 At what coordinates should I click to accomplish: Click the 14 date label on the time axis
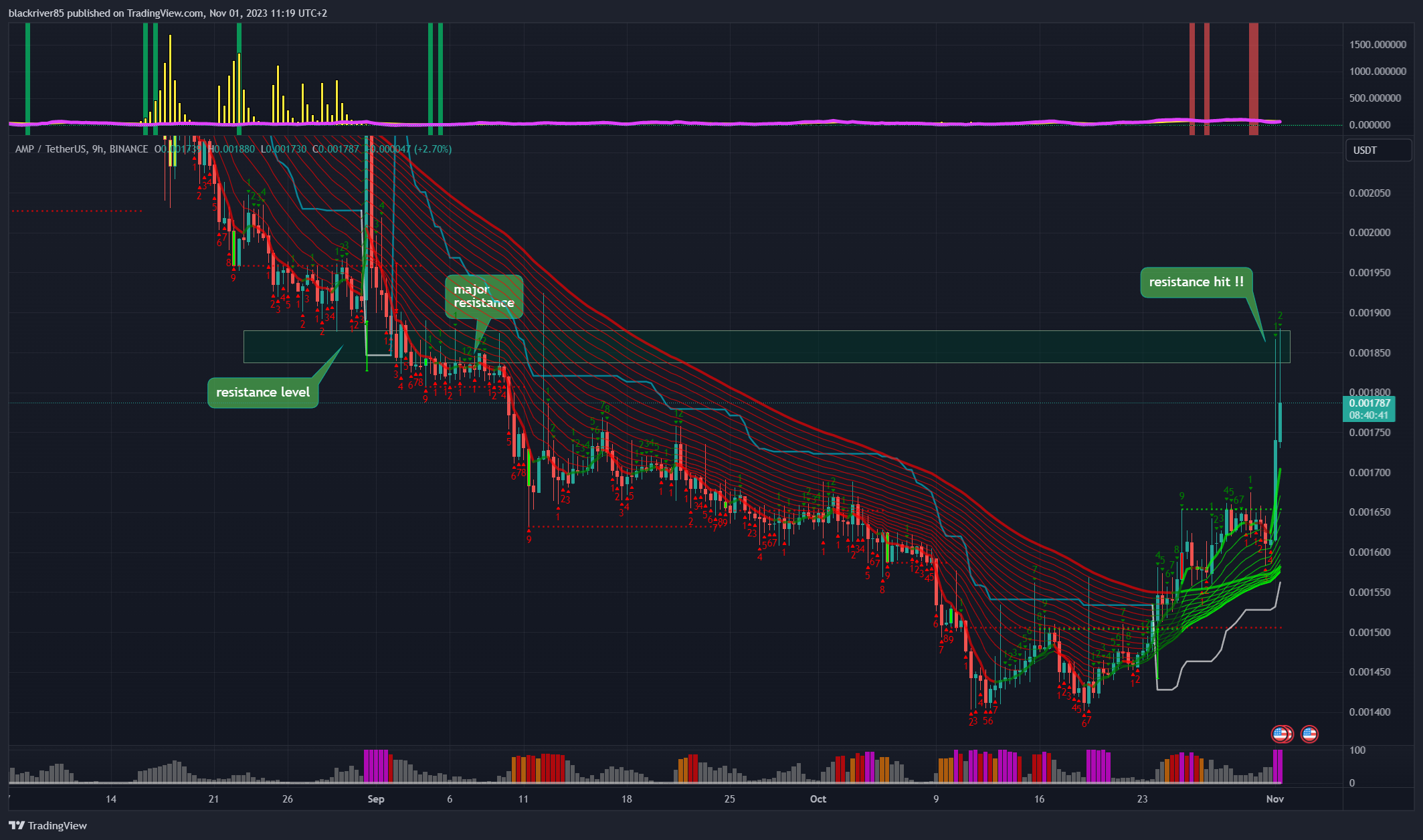[111, 799]
